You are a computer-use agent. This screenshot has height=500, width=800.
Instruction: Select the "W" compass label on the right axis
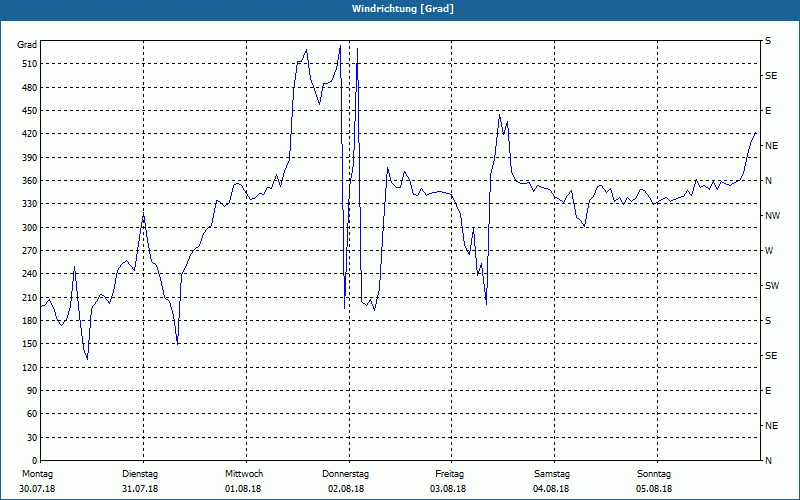(x=769, y=251)
